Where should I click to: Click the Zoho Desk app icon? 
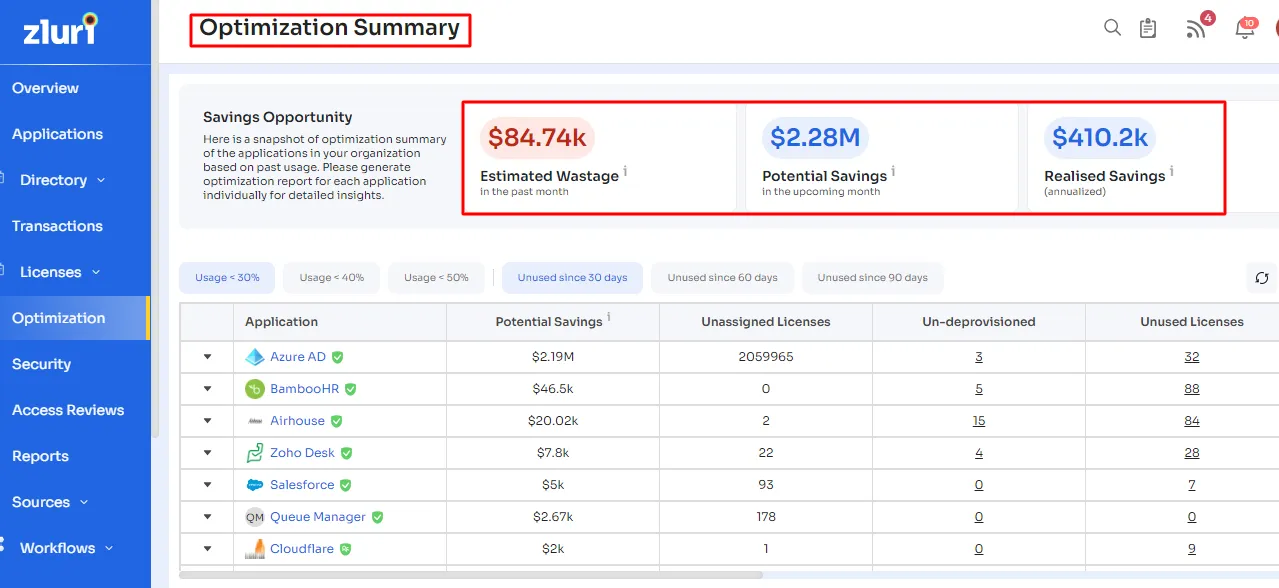point(254,453)
